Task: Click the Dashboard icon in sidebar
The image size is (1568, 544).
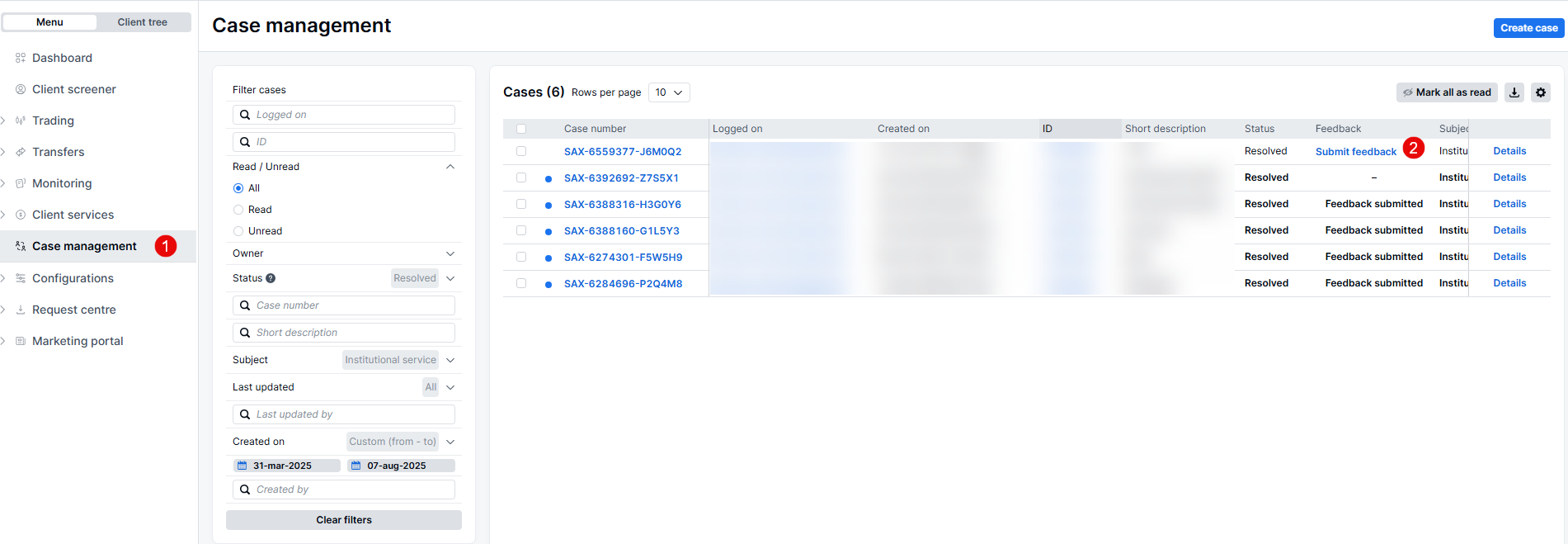Action: point(21,58)
